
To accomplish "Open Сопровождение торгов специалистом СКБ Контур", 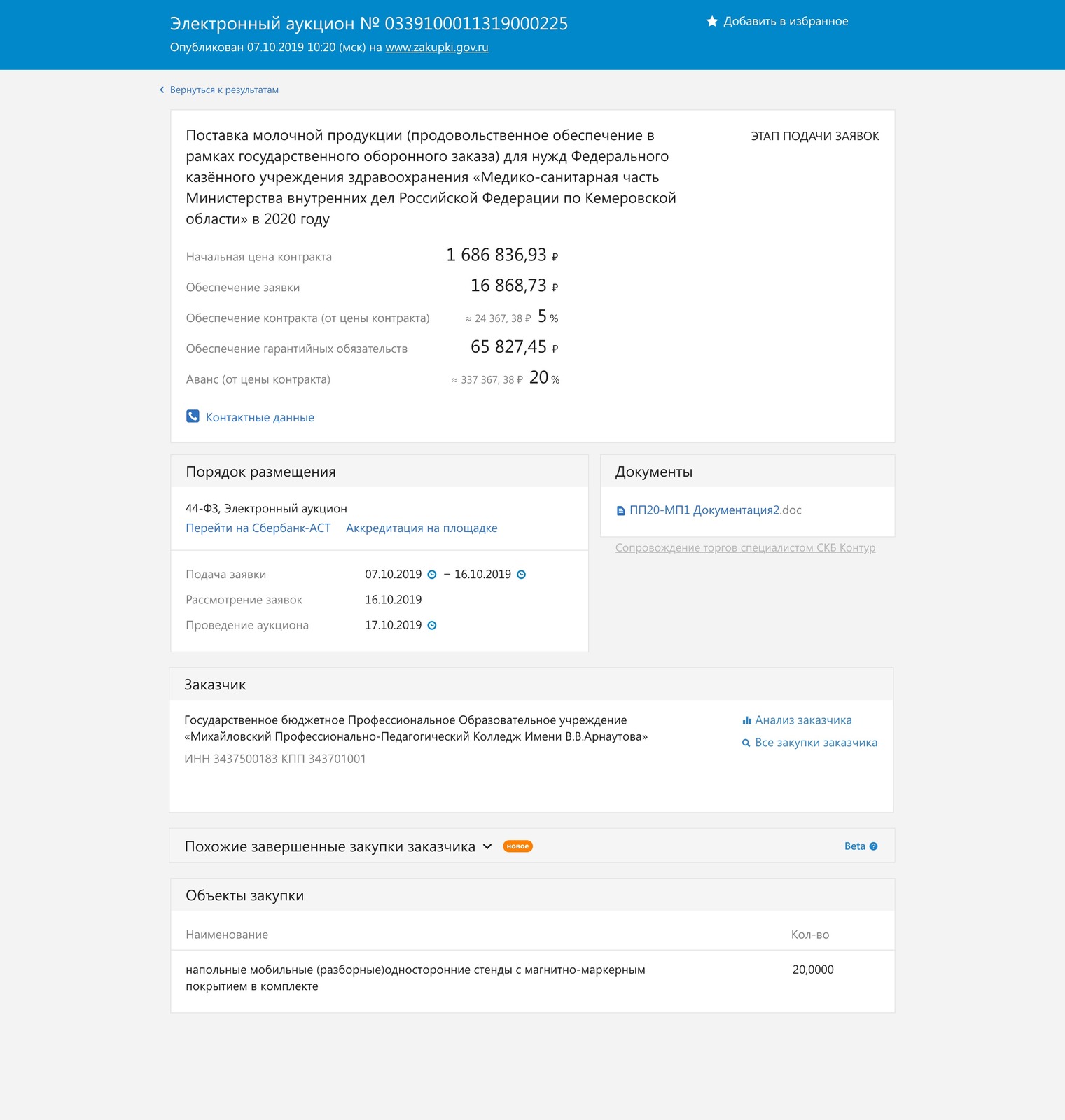I will [745, 548].
